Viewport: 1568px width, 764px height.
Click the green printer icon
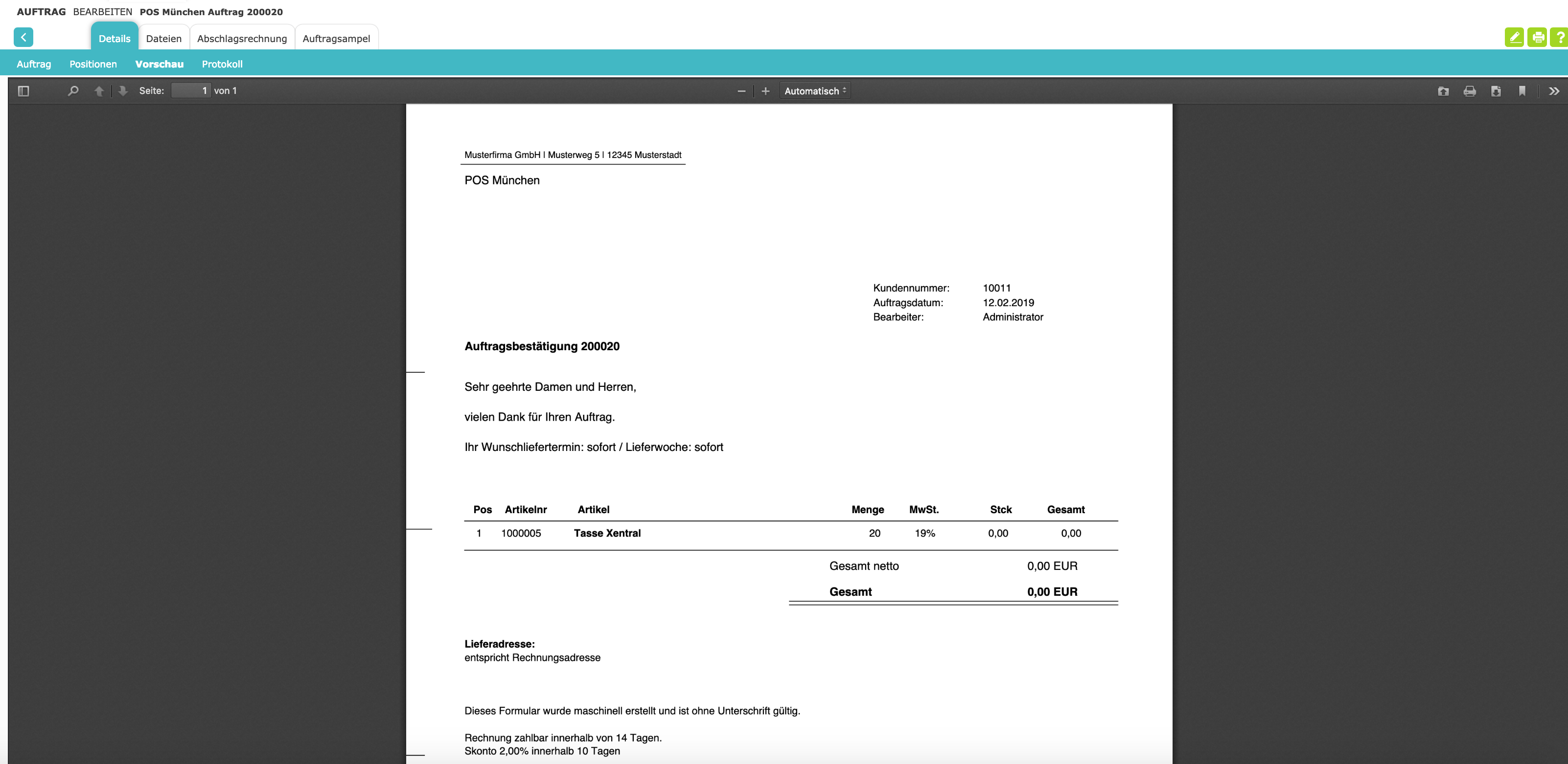coord(1537,38)
